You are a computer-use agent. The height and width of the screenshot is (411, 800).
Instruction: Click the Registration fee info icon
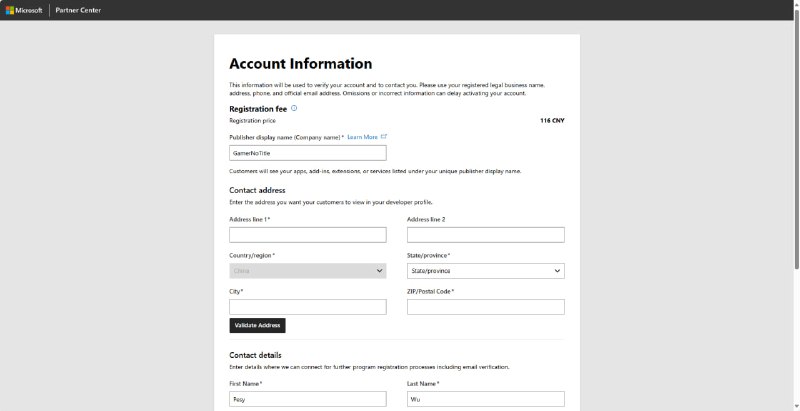tap(294, 108)
